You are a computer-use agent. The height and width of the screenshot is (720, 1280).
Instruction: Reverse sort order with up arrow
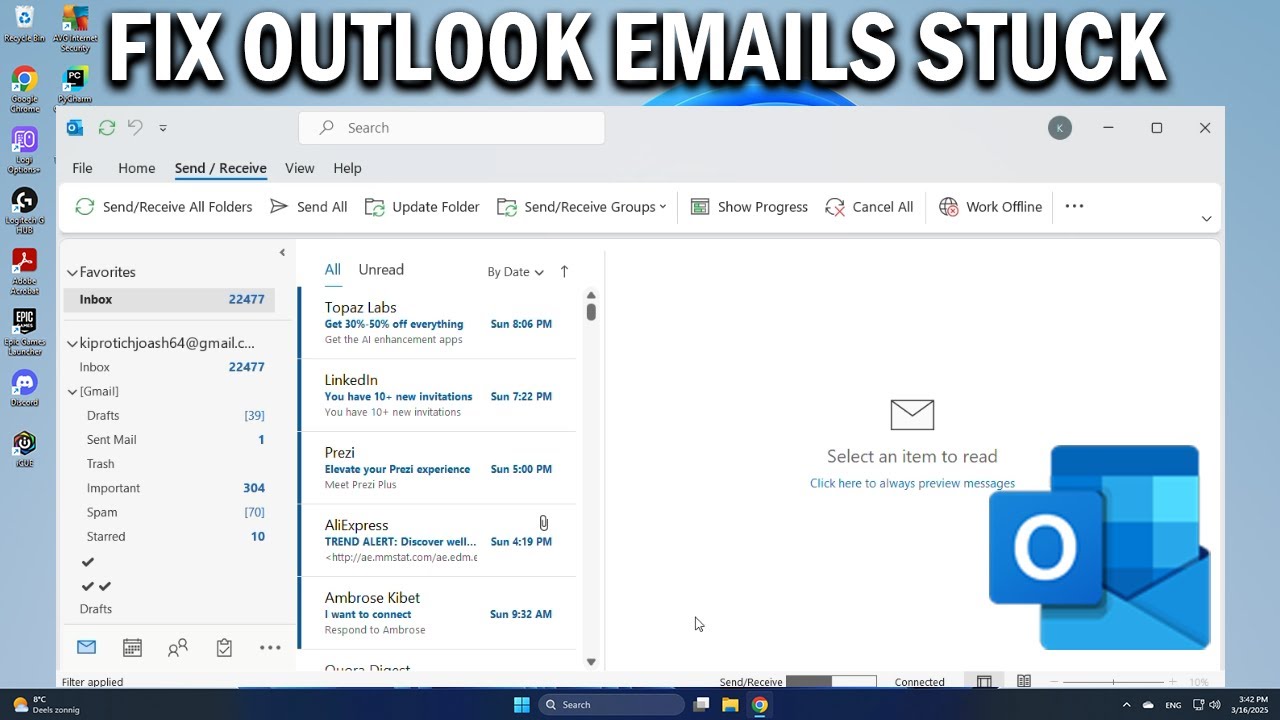click(564, 271)
